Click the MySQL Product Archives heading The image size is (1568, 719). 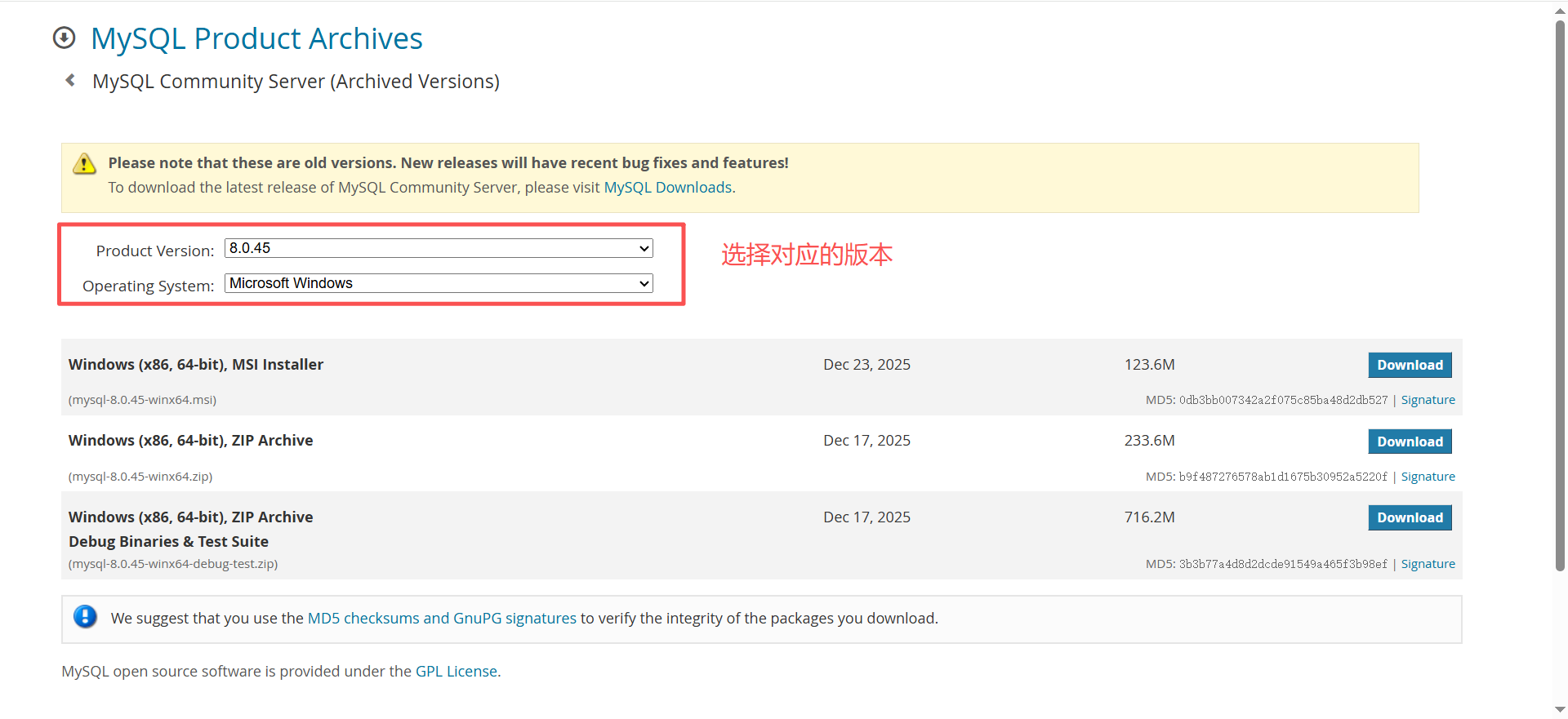click(256, 38)
